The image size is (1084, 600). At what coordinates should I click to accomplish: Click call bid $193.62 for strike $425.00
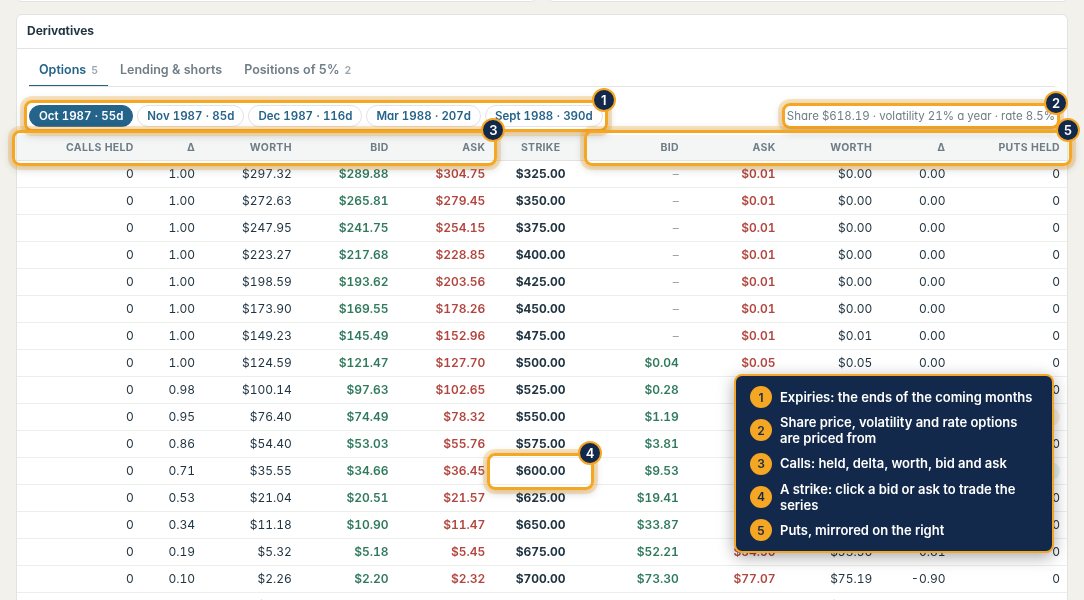[x=364, y=281]
